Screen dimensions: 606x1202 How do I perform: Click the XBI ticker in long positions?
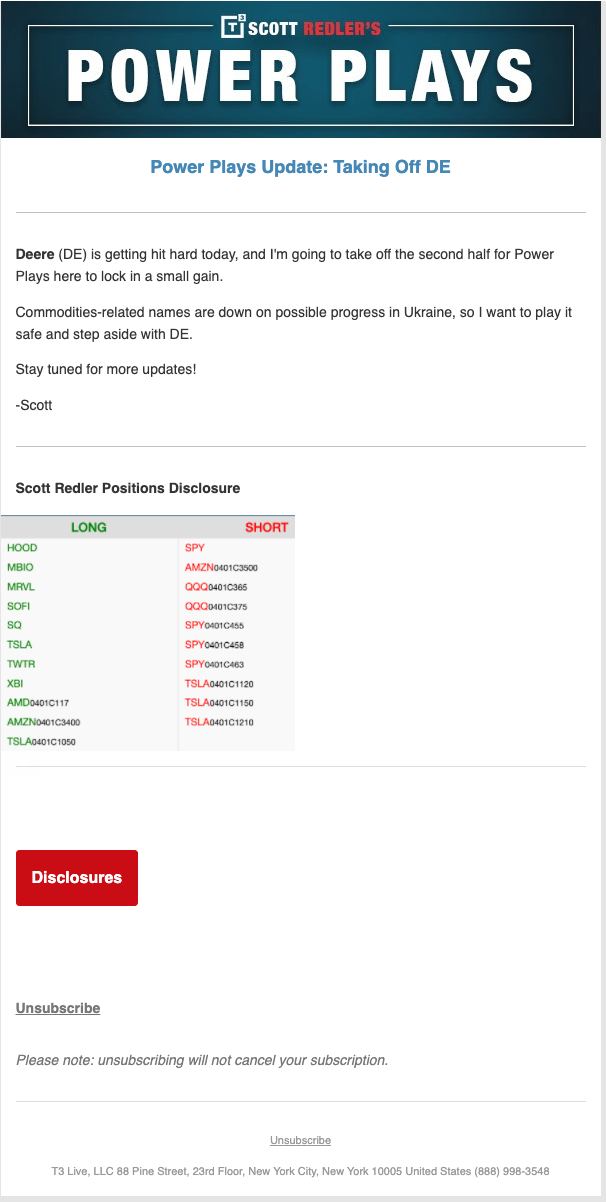pyautogui.click(x=15, y=683)
